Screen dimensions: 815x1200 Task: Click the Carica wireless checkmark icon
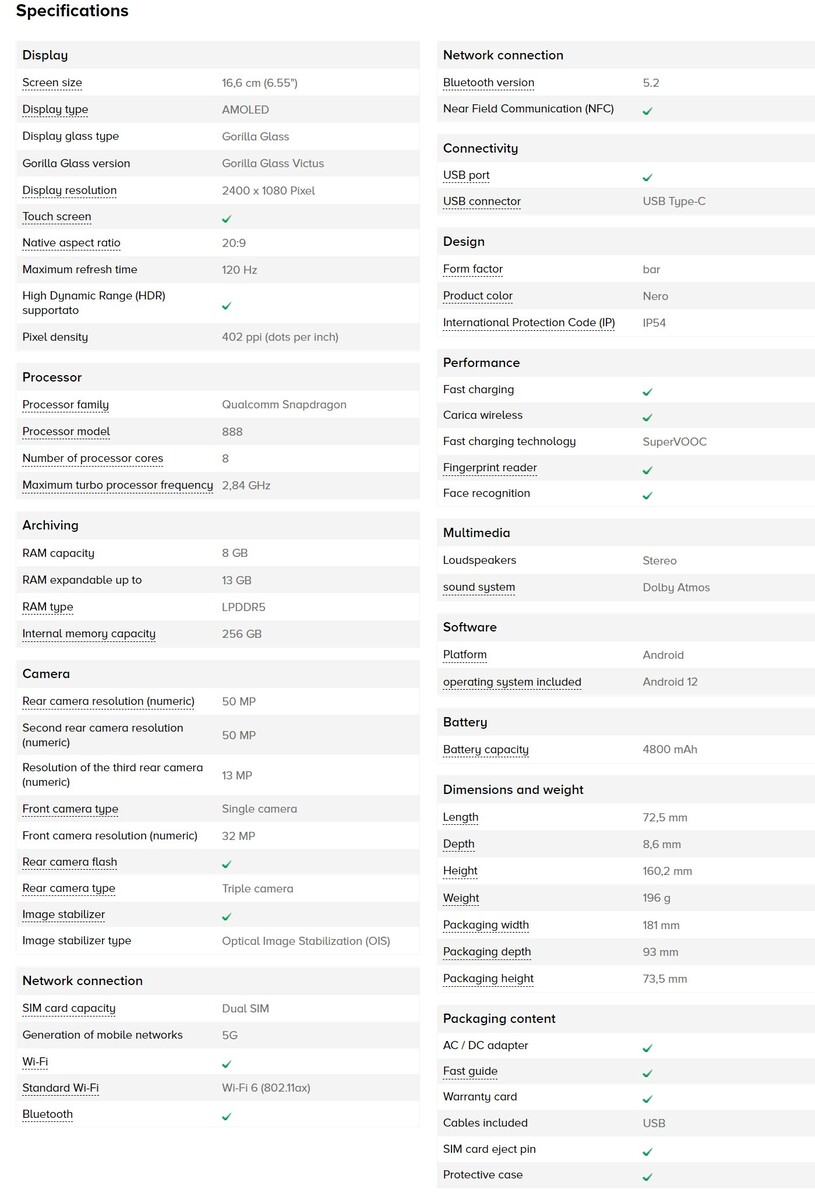coord(647,417)
